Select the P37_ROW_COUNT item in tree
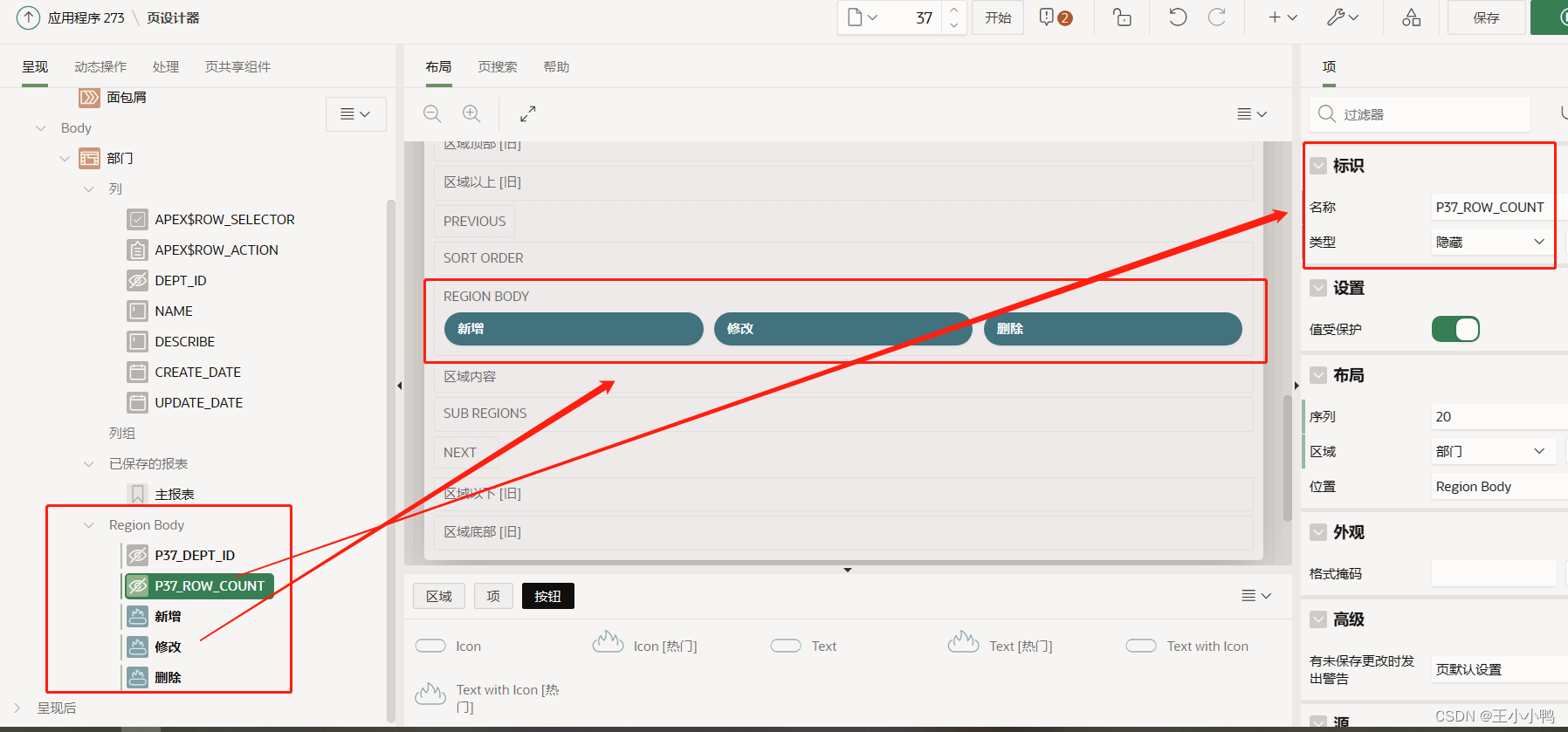Viewport: 1568px width, 732px height. coord(199,585)
